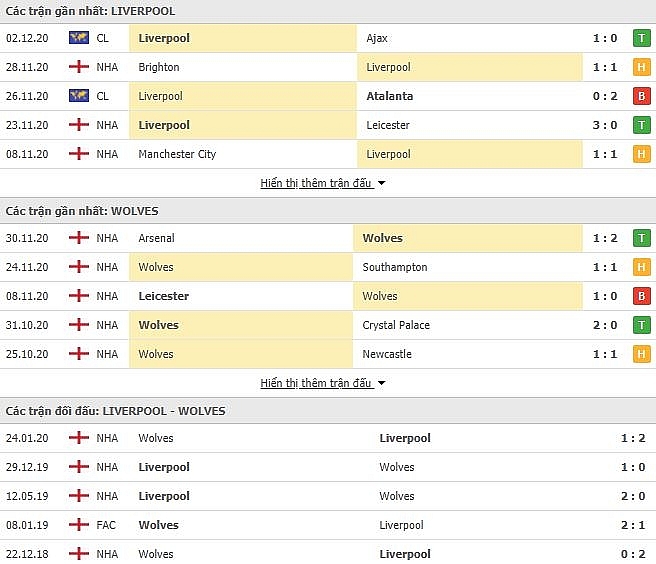Viewport: 656px width, 564px height.
Task: Click orange H badge for Brighton-Liverpool match
Action: pyautogui.click(x=641, y=67)
